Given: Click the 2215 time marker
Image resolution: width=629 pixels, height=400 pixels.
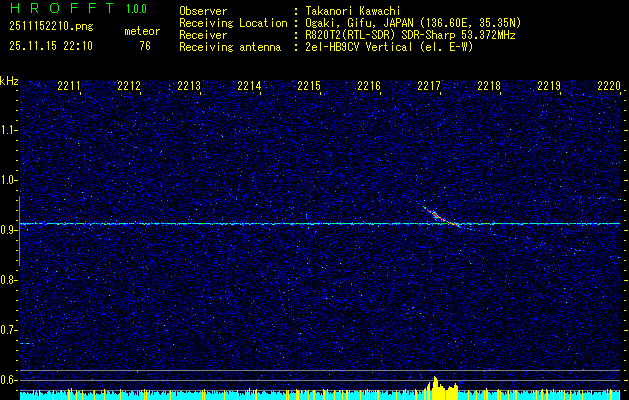Looking at the screenshot, I should (309, 86).
